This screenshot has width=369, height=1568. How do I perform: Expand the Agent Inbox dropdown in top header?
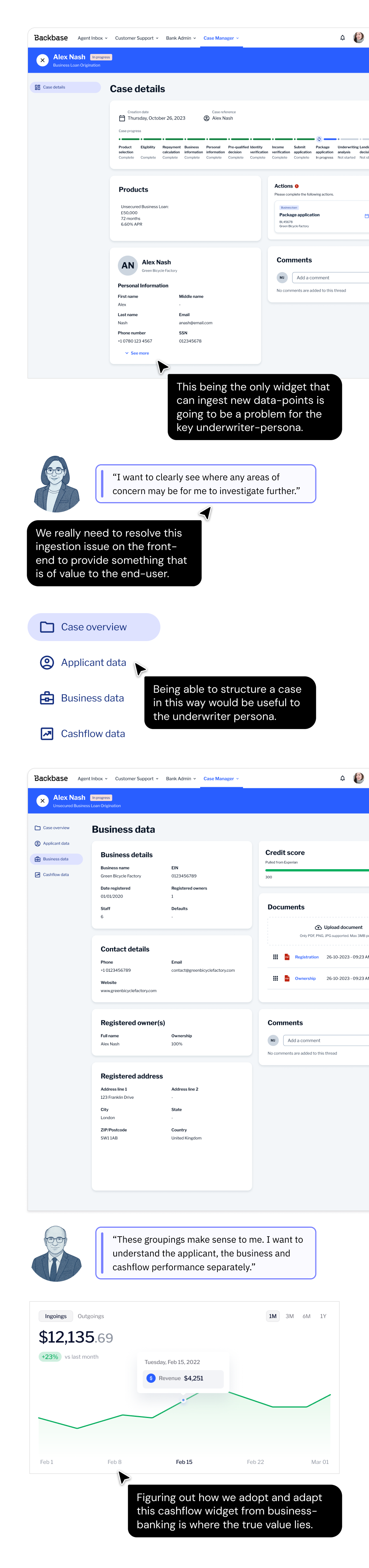93,38
